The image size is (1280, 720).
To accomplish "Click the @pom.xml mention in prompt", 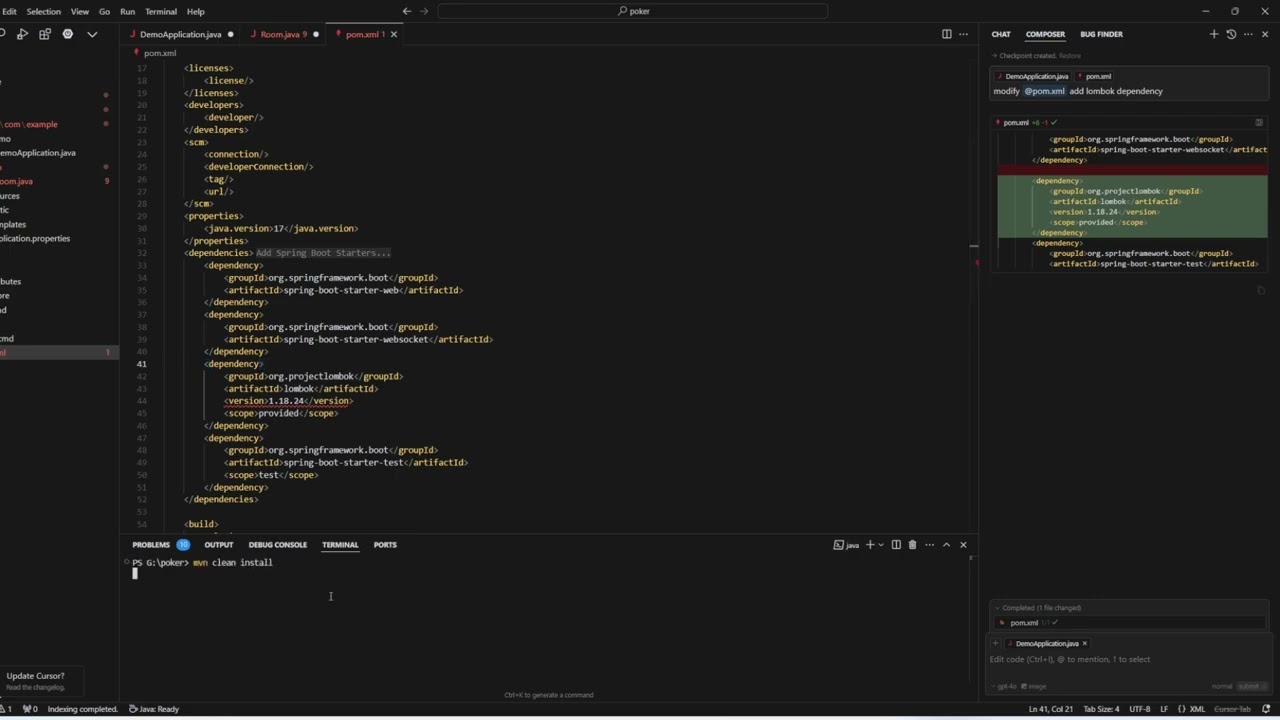I will [1044, 91].
